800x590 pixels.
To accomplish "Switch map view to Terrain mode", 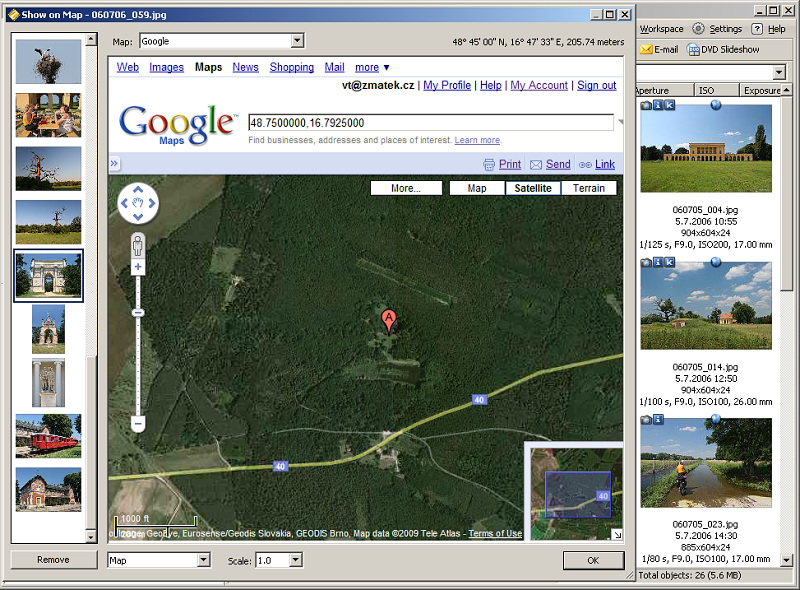I will click(x=588, y=188).
